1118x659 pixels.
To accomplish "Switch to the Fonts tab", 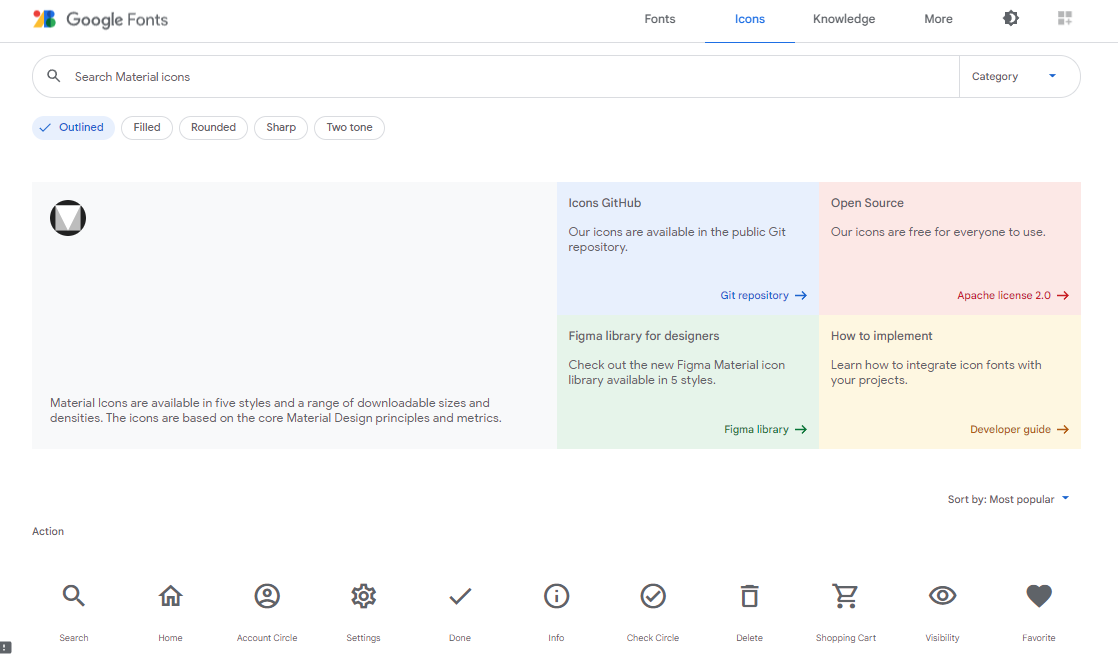I will tap(660, 19).
